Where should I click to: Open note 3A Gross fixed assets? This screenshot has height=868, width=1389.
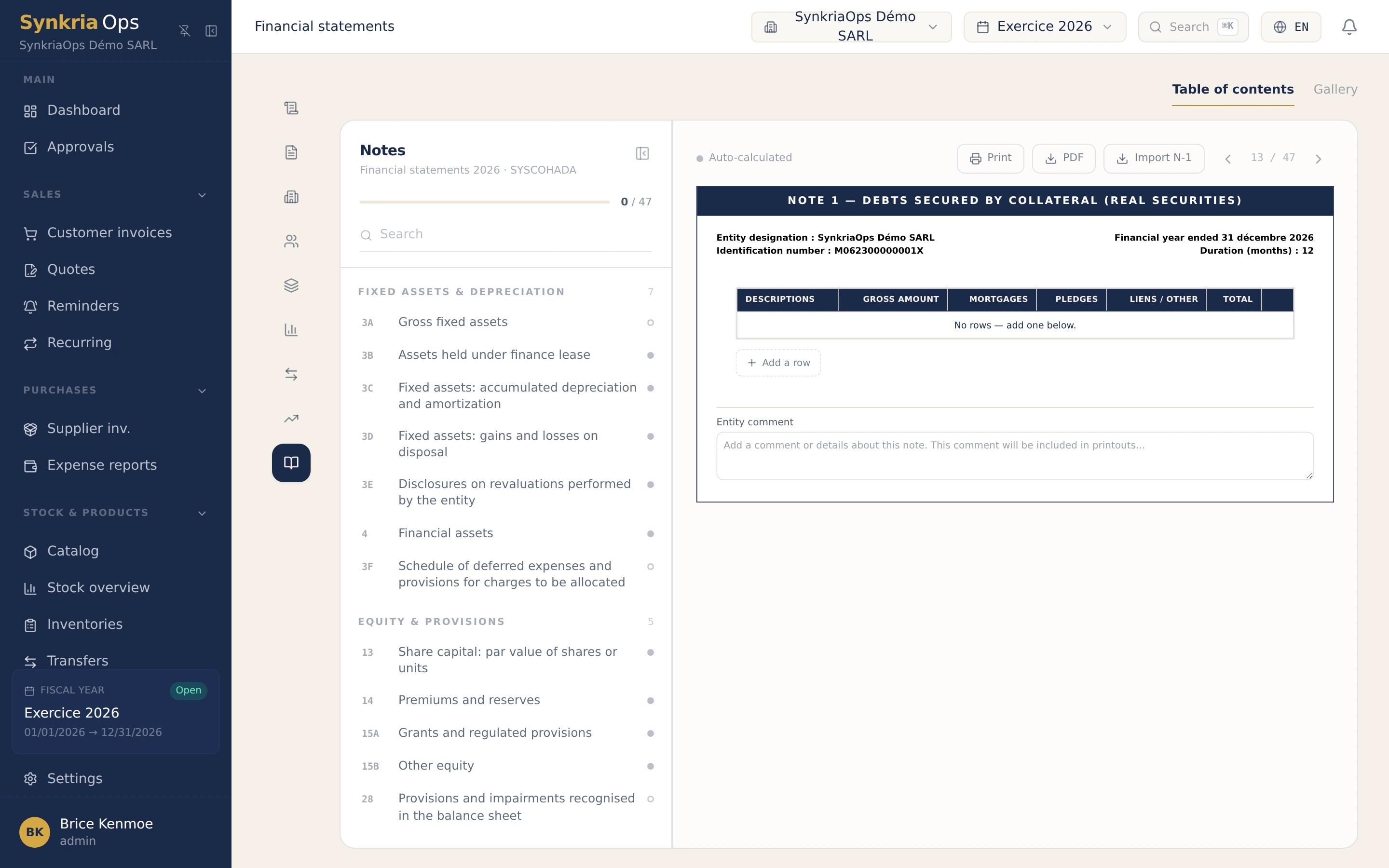(505, 322)
